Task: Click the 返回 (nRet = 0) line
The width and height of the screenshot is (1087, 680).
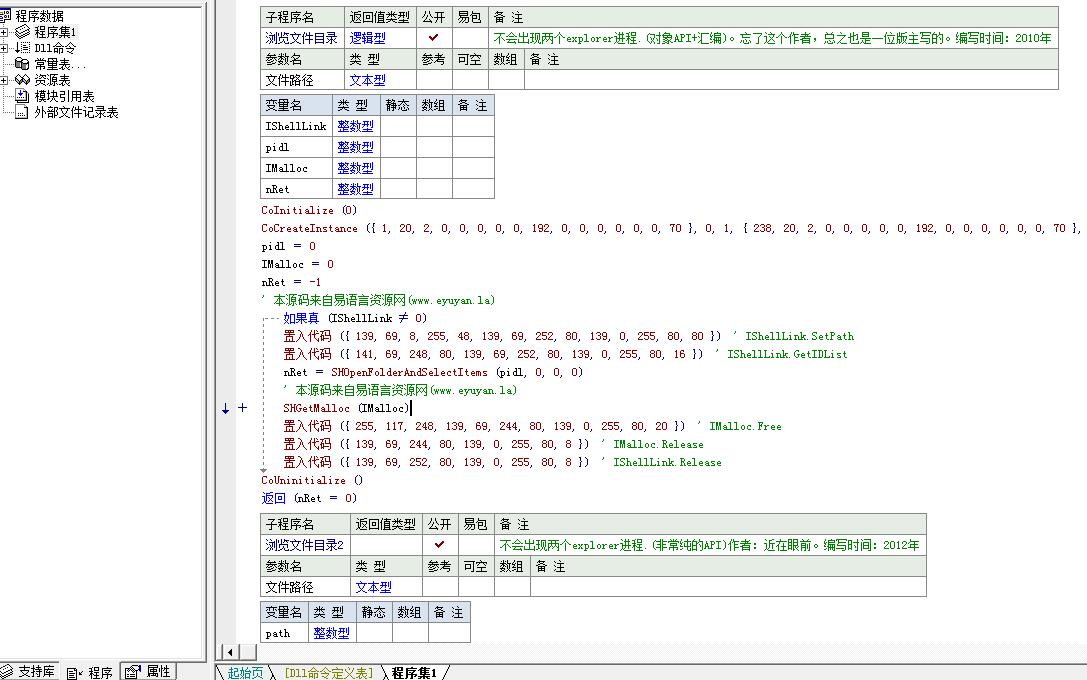Action: [309, 498]
